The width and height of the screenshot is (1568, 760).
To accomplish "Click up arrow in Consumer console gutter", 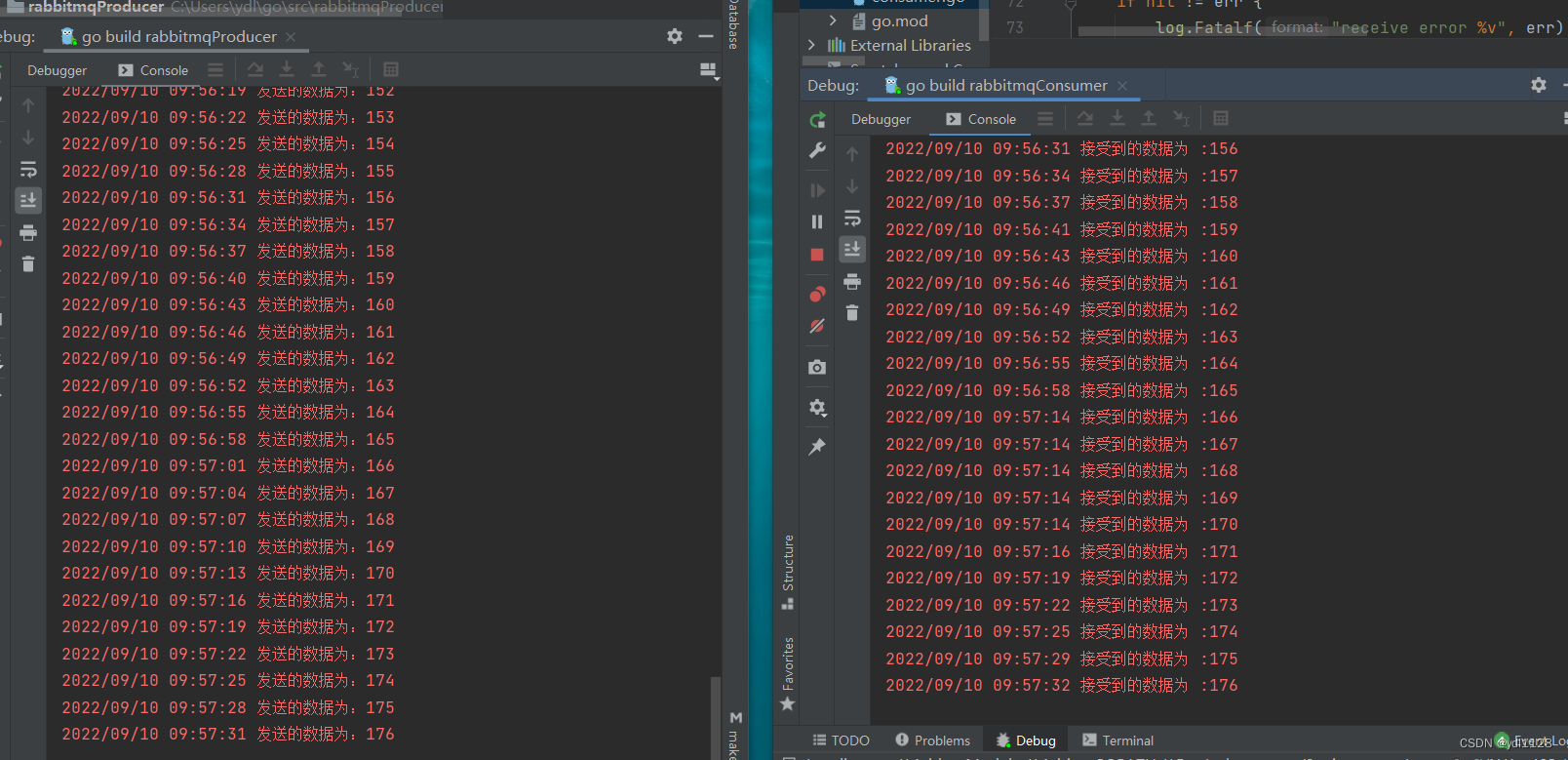I will click(852, 154).
